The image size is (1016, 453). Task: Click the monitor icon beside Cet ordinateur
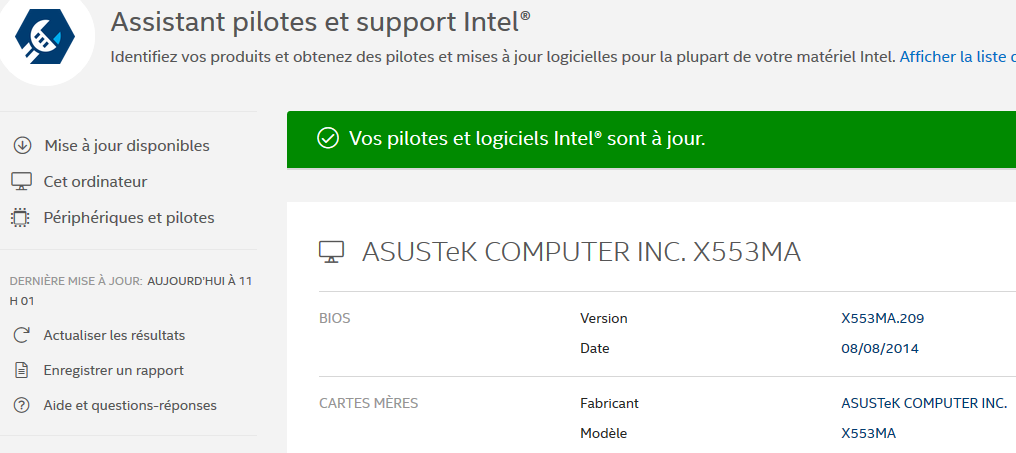pos(21,182)
